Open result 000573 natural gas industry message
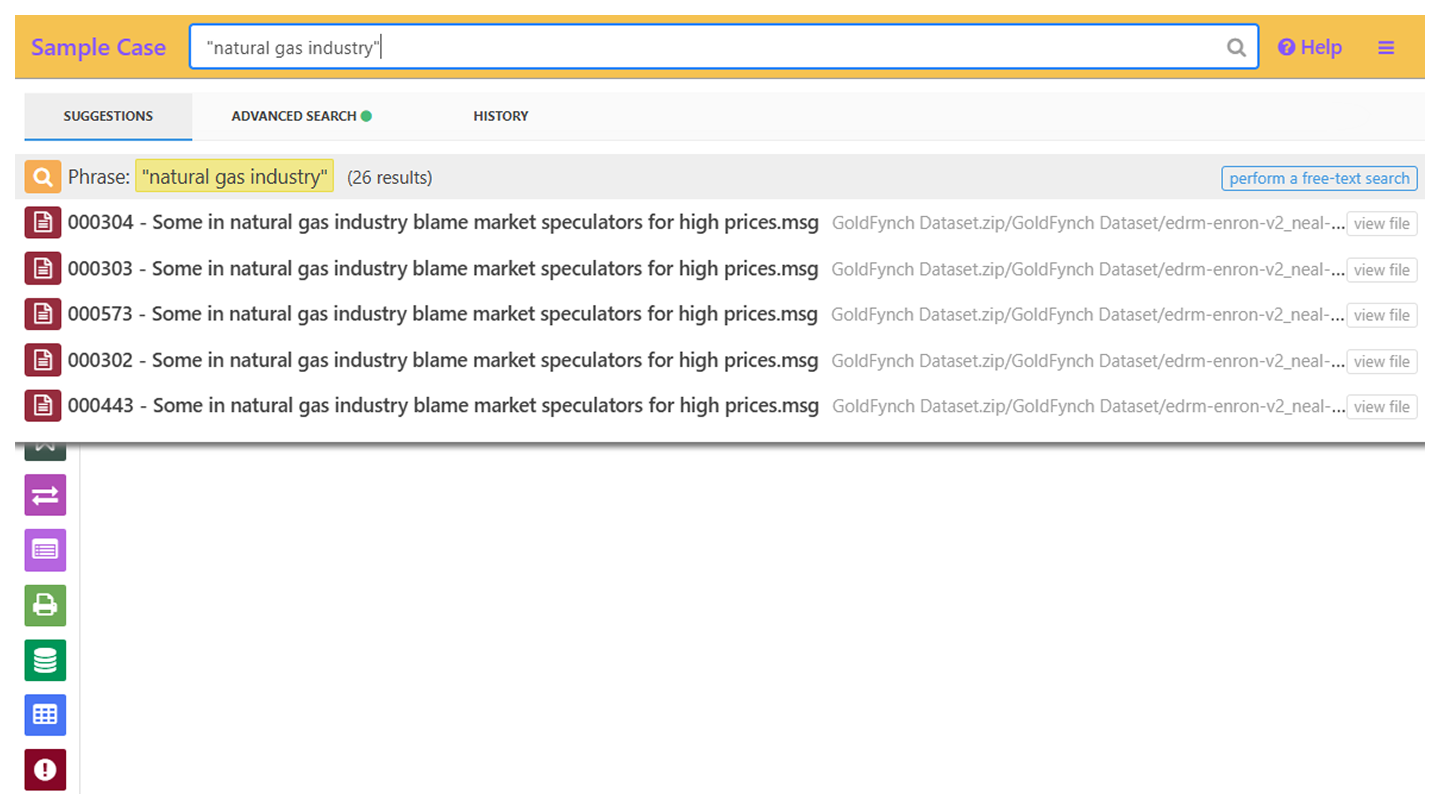This screenshot has height=804, width=1440. tap(442, 314)
